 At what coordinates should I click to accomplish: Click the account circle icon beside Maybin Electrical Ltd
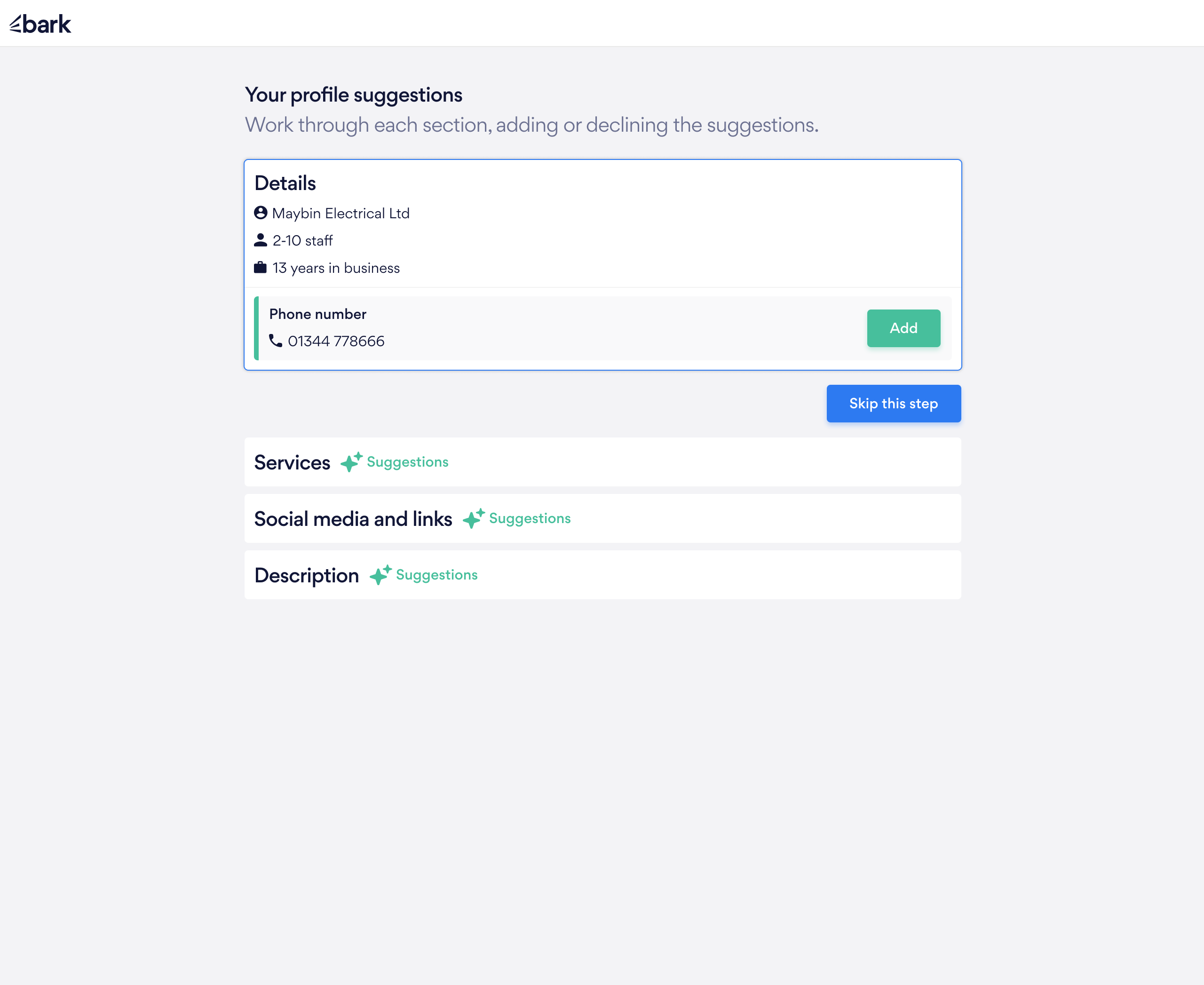pos(260,213)
